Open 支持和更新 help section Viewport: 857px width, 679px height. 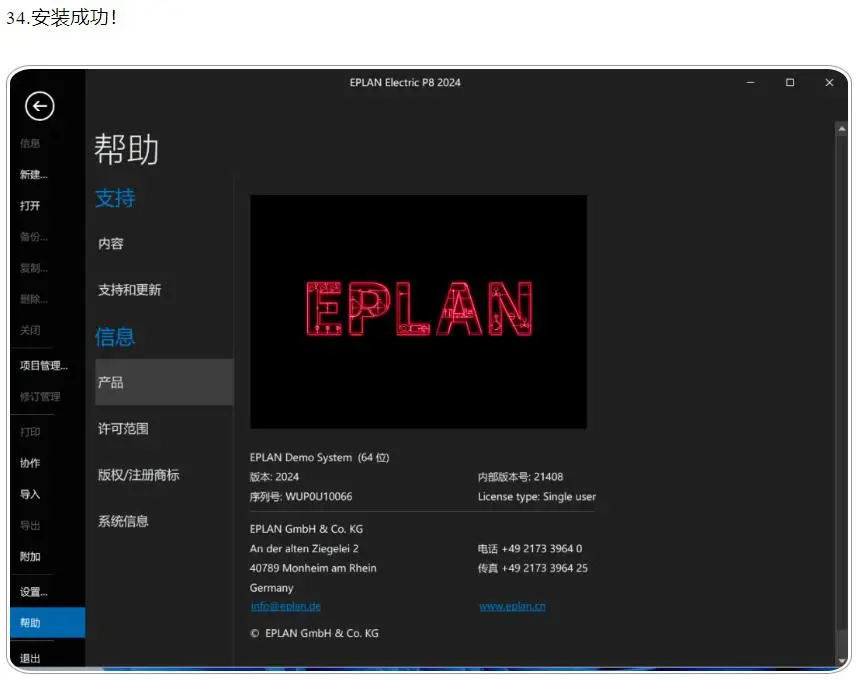point(130,290)
